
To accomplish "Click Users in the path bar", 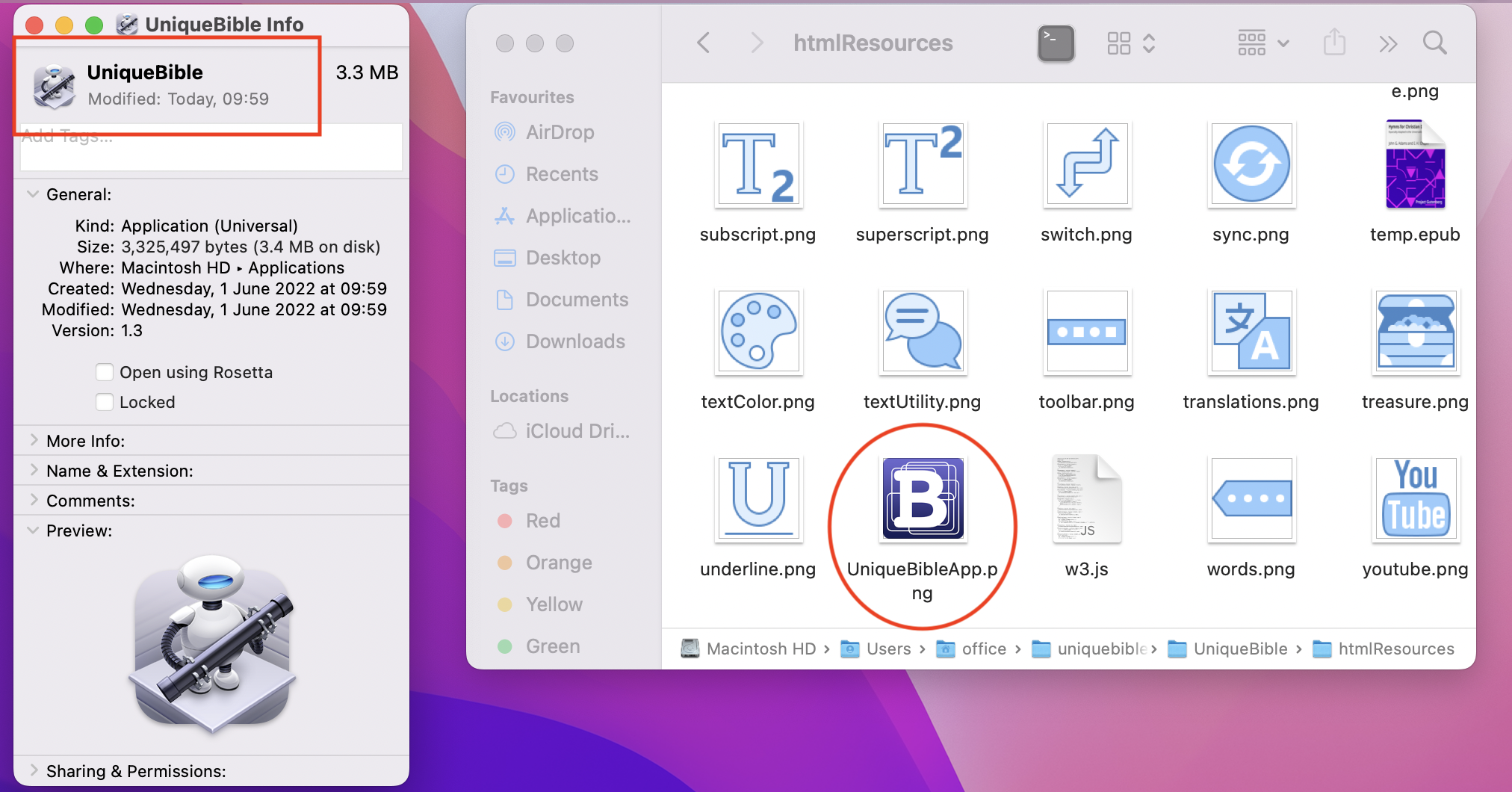I will (876, 649).
